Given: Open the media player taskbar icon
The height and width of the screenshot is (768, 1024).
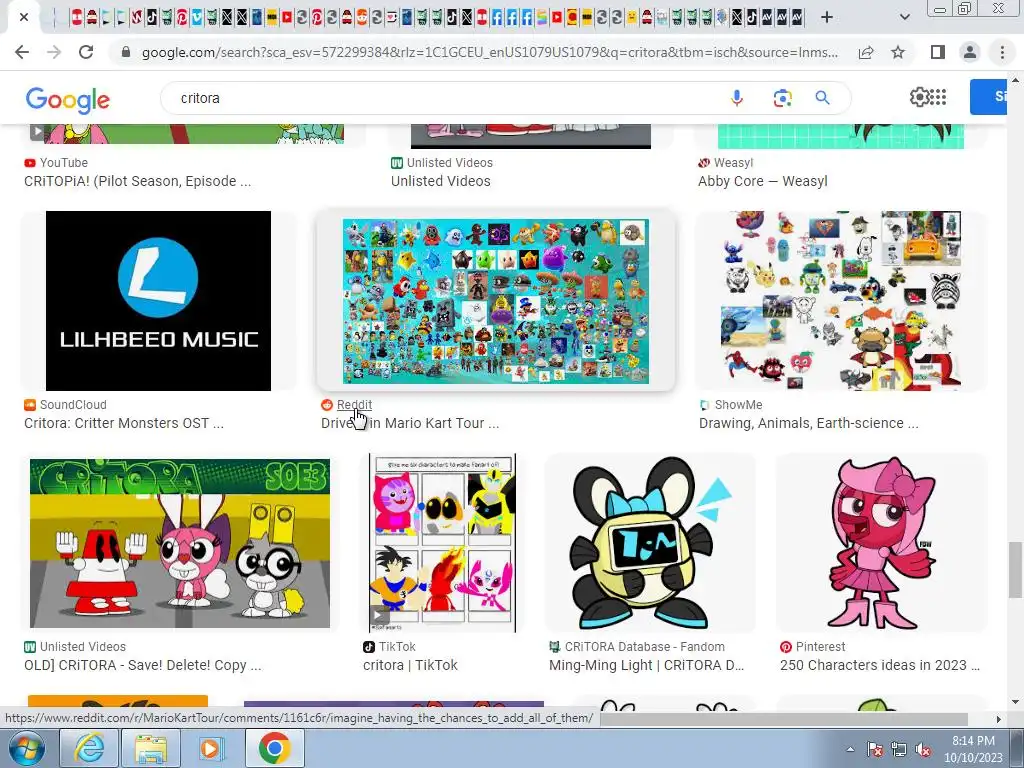Looking at the screenshot, I should (212, 748).
